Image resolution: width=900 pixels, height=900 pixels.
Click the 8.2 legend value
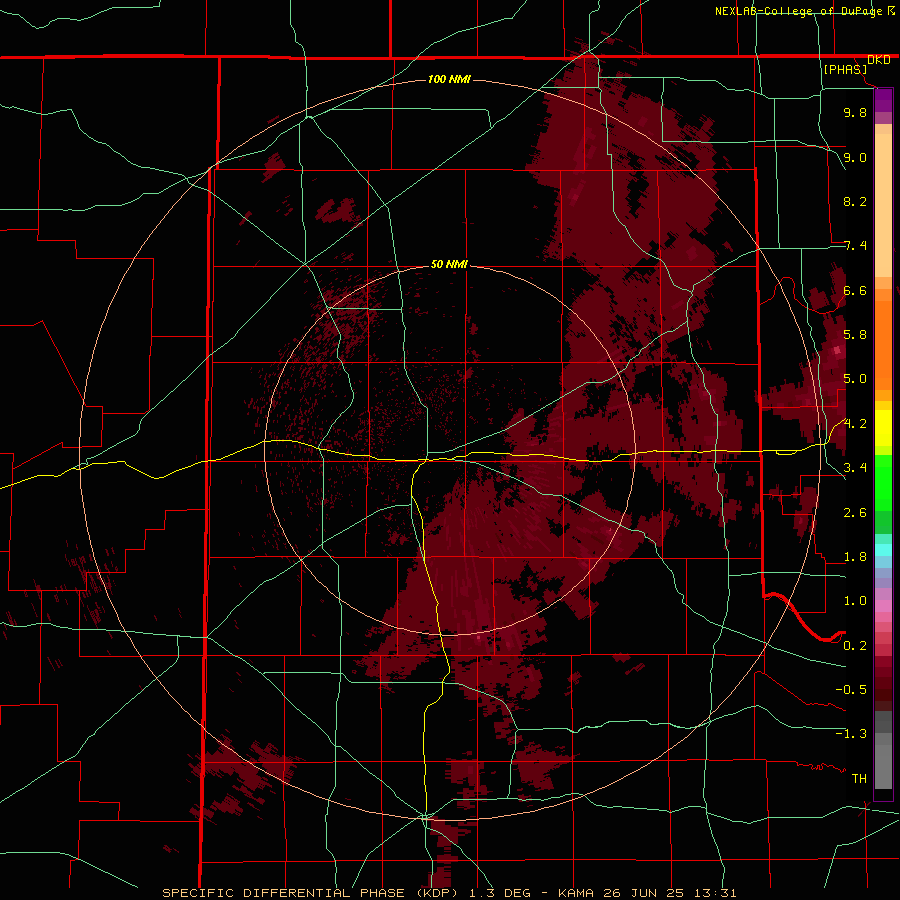855,201
